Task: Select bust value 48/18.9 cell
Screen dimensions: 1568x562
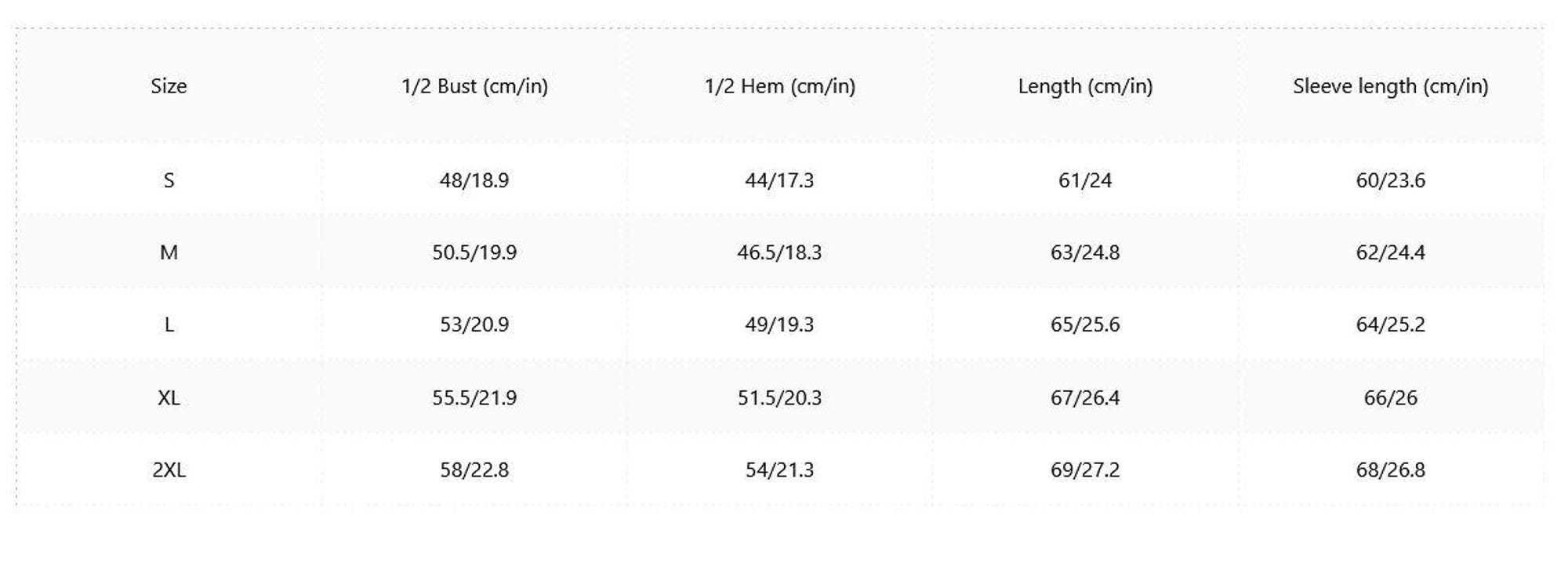Action: (x=474, y=180)
